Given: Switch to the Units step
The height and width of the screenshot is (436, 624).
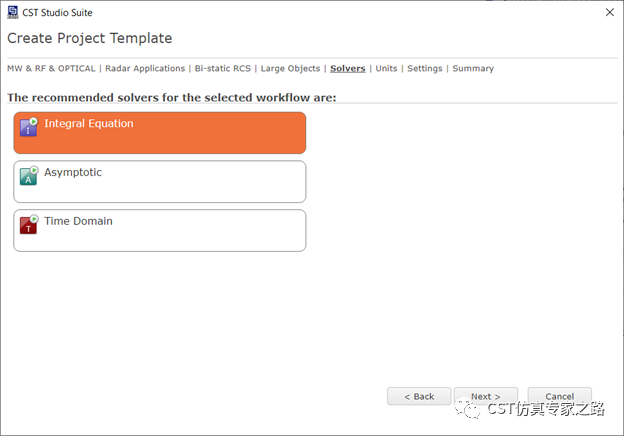Looking at the screenshot, I should coord(386,69).
